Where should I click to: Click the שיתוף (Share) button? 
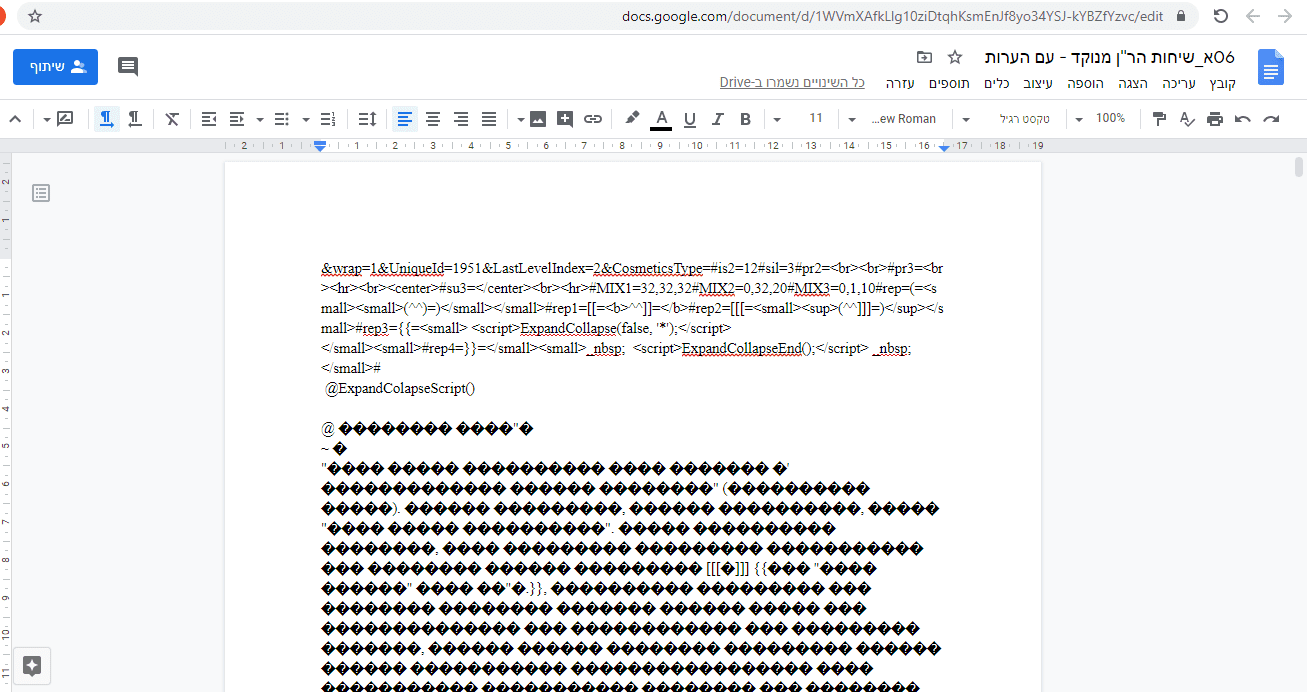[55, 66]
